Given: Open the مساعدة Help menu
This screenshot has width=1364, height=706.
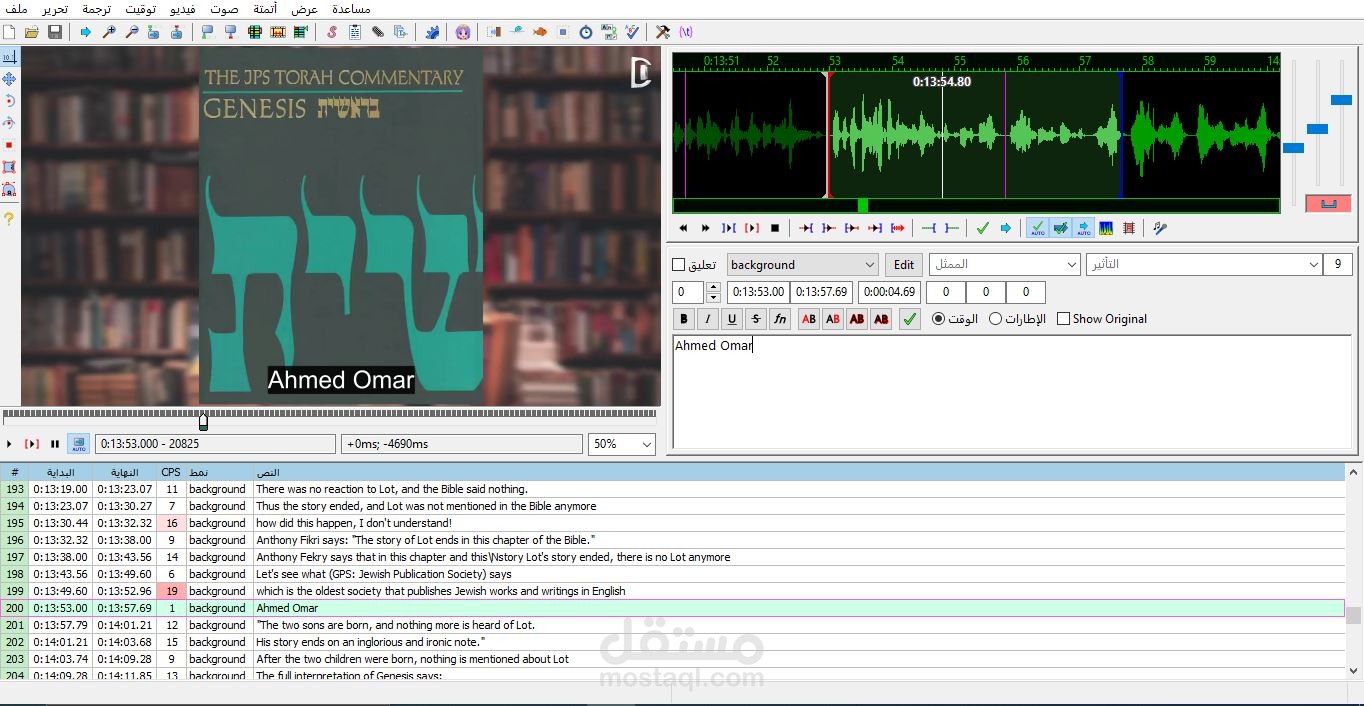Looking at the screenshot, I should pos(349,8).
